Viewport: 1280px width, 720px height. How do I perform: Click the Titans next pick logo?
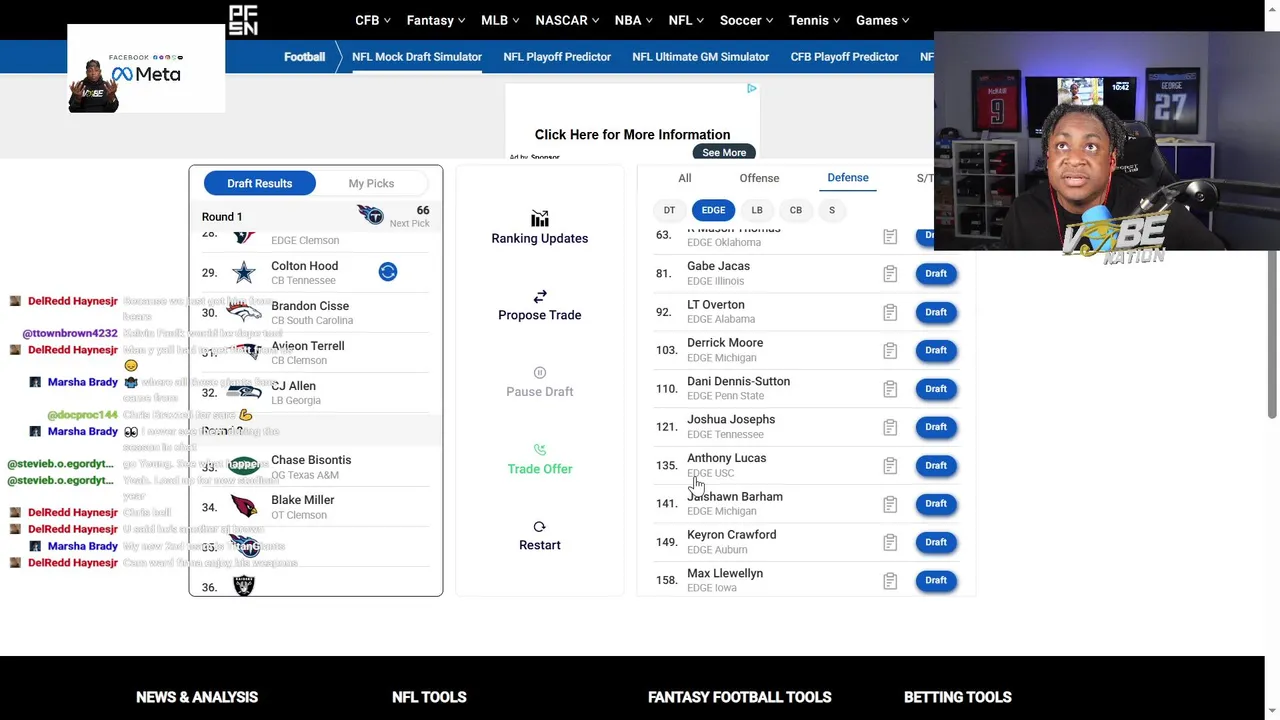[370, 215]
